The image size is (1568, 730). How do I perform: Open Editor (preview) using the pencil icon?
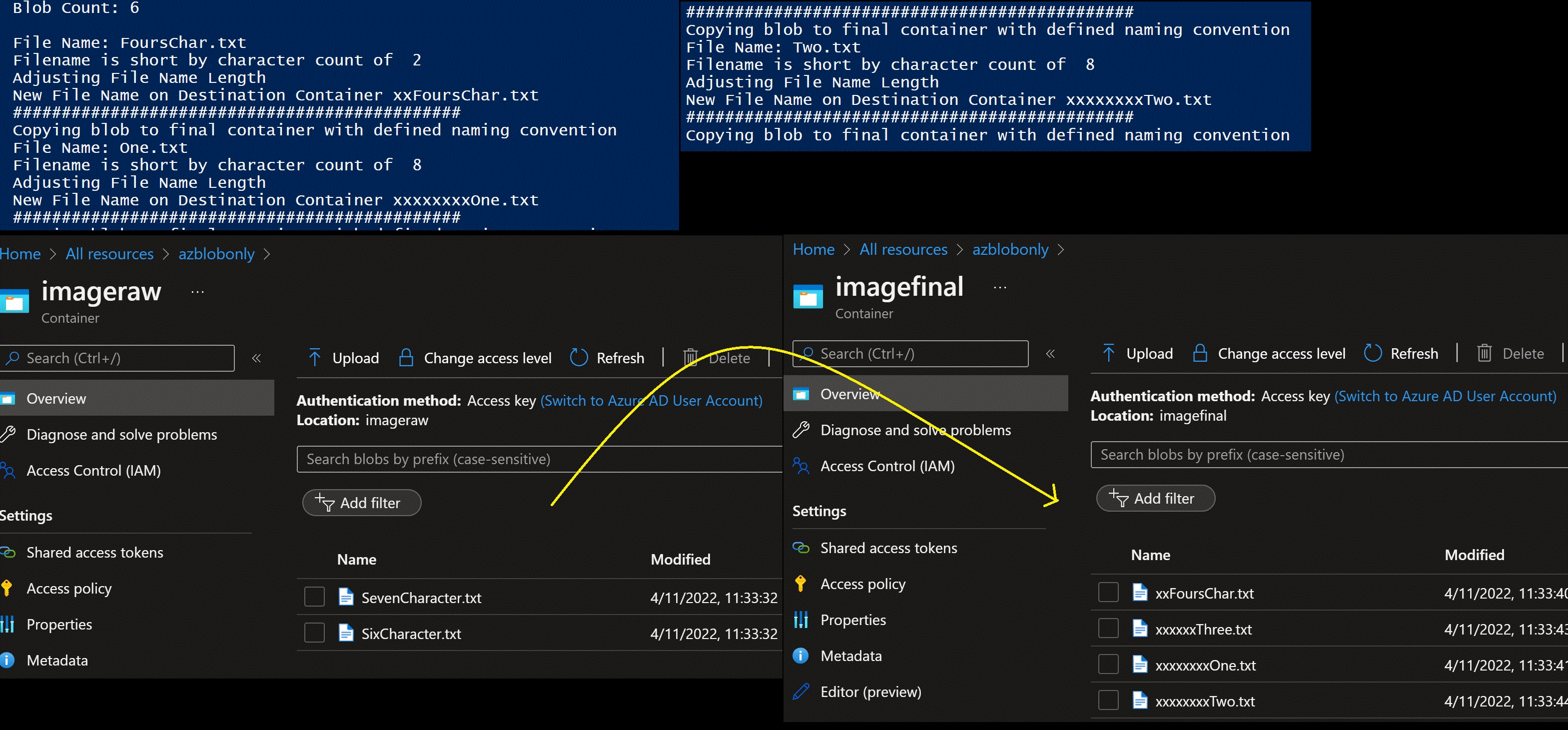click(x=800, y=692)
